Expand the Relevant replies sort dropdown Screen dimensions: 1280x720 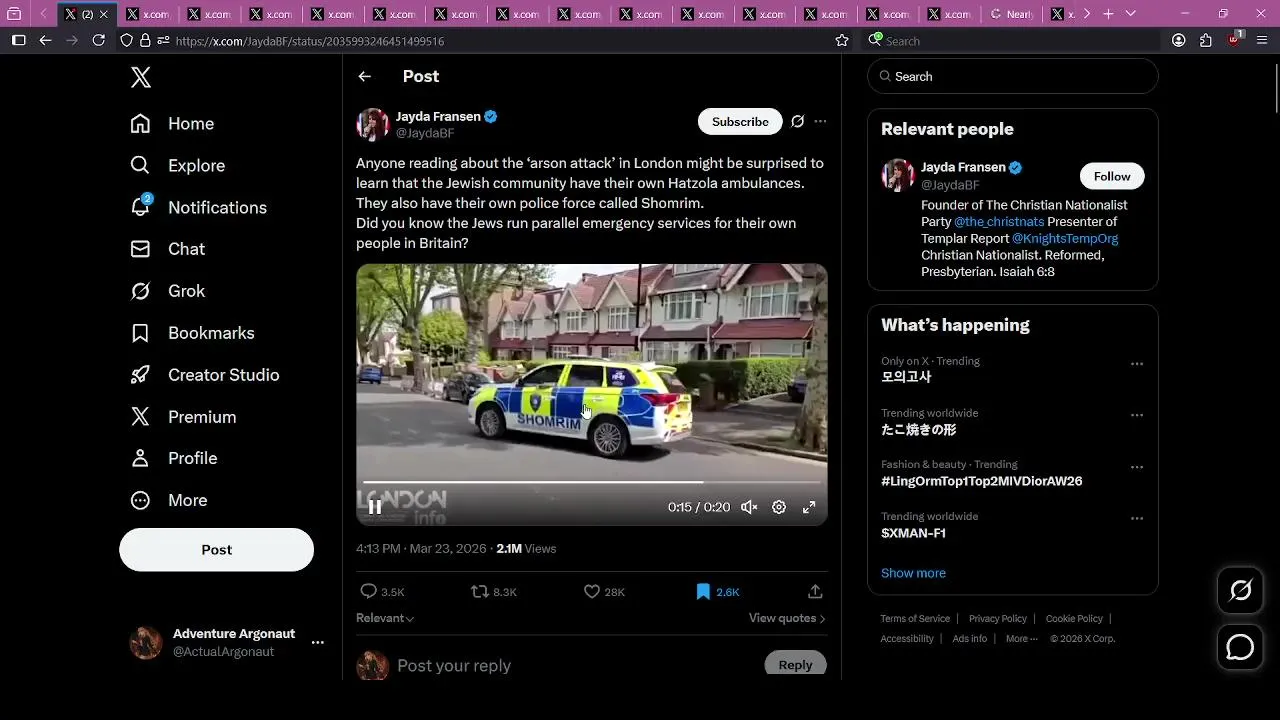pos(385,618)
